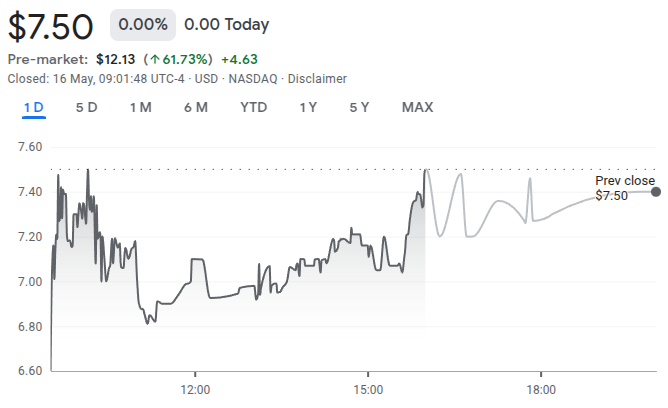The height and width of the screenshot is (408, 668).
Task: Show the 6M chart view
Action: [196, 107]
